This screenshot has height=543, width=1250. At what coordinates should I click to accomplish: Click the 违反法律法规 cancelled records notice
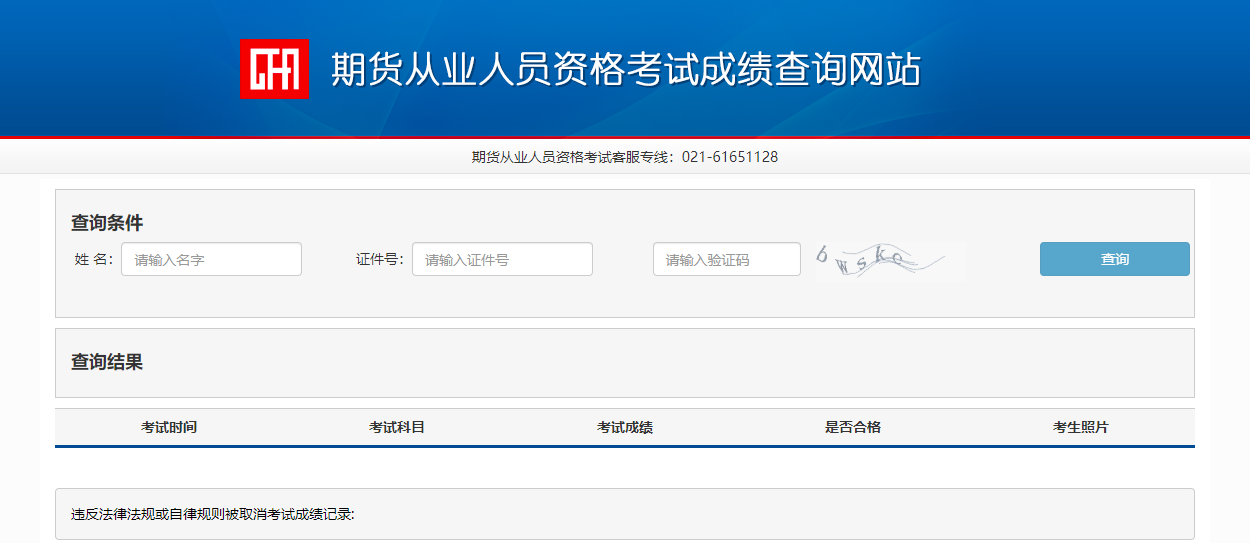click(x=213, y=515)
